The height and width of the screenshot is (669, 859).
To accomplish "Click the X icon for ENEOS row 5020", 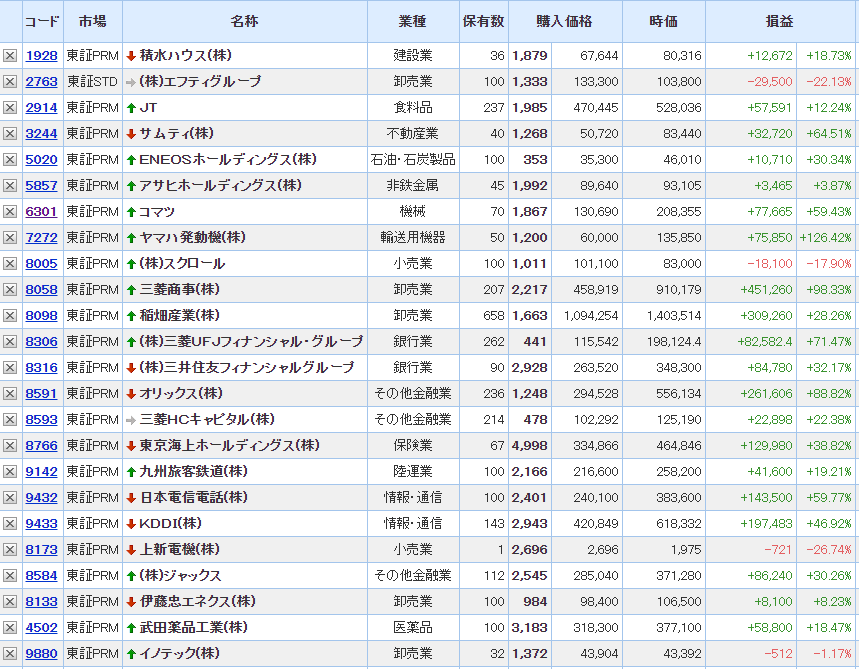I will 10,160.
